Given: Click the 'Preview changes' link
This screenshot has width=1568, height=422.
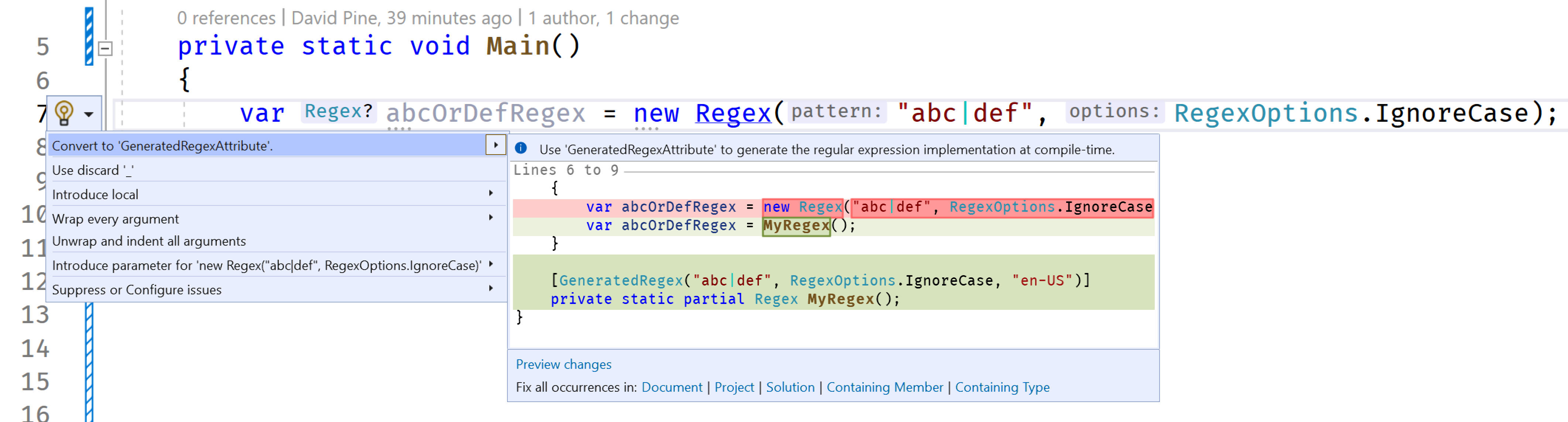Looking at the screenshot, I should pos(563,364).
